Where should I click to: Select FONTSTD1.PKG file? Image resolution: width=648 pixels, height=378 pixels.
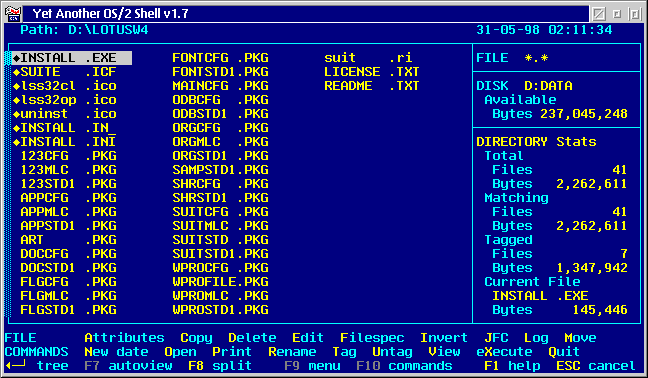pos(220,72)
